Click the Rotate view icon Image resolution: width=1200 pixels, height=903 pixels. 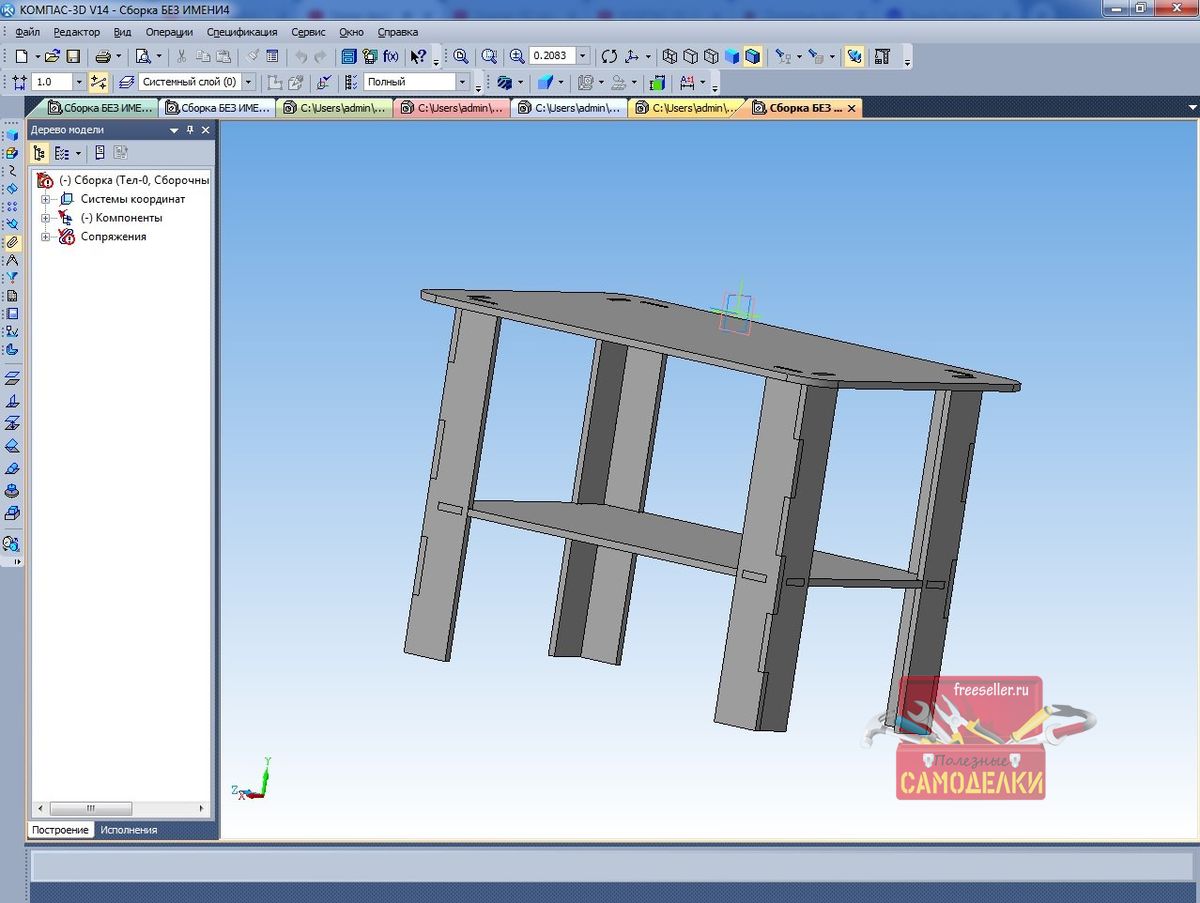609,57
